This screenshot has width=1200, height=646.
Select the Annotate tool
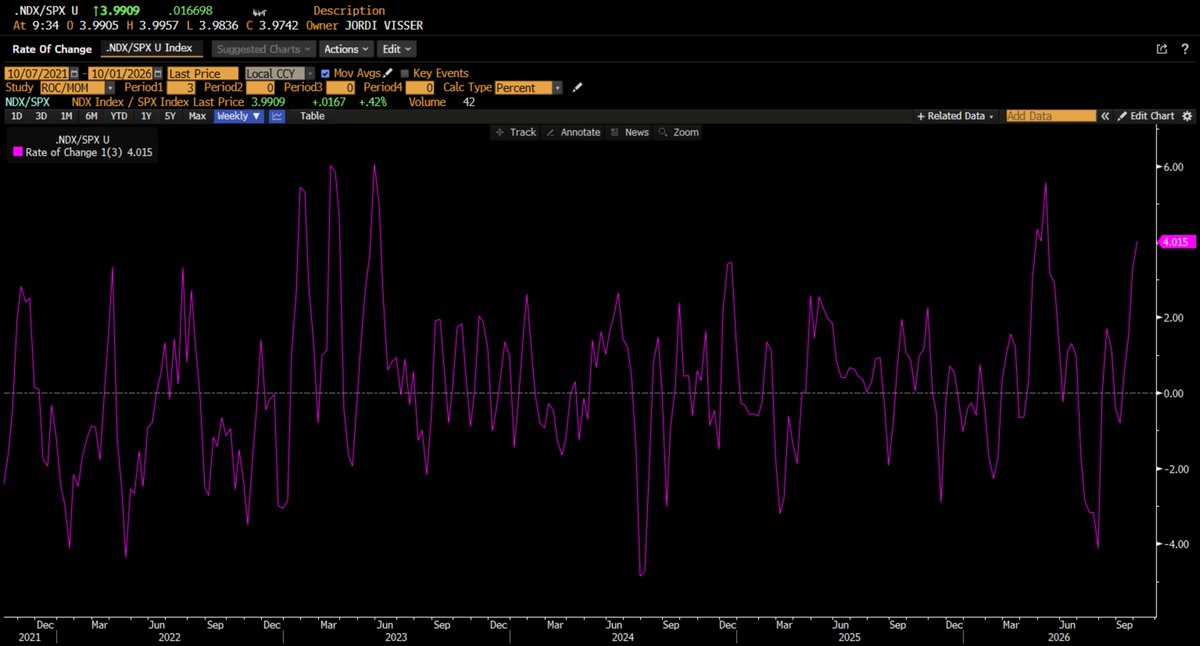[x=573, y=132]
